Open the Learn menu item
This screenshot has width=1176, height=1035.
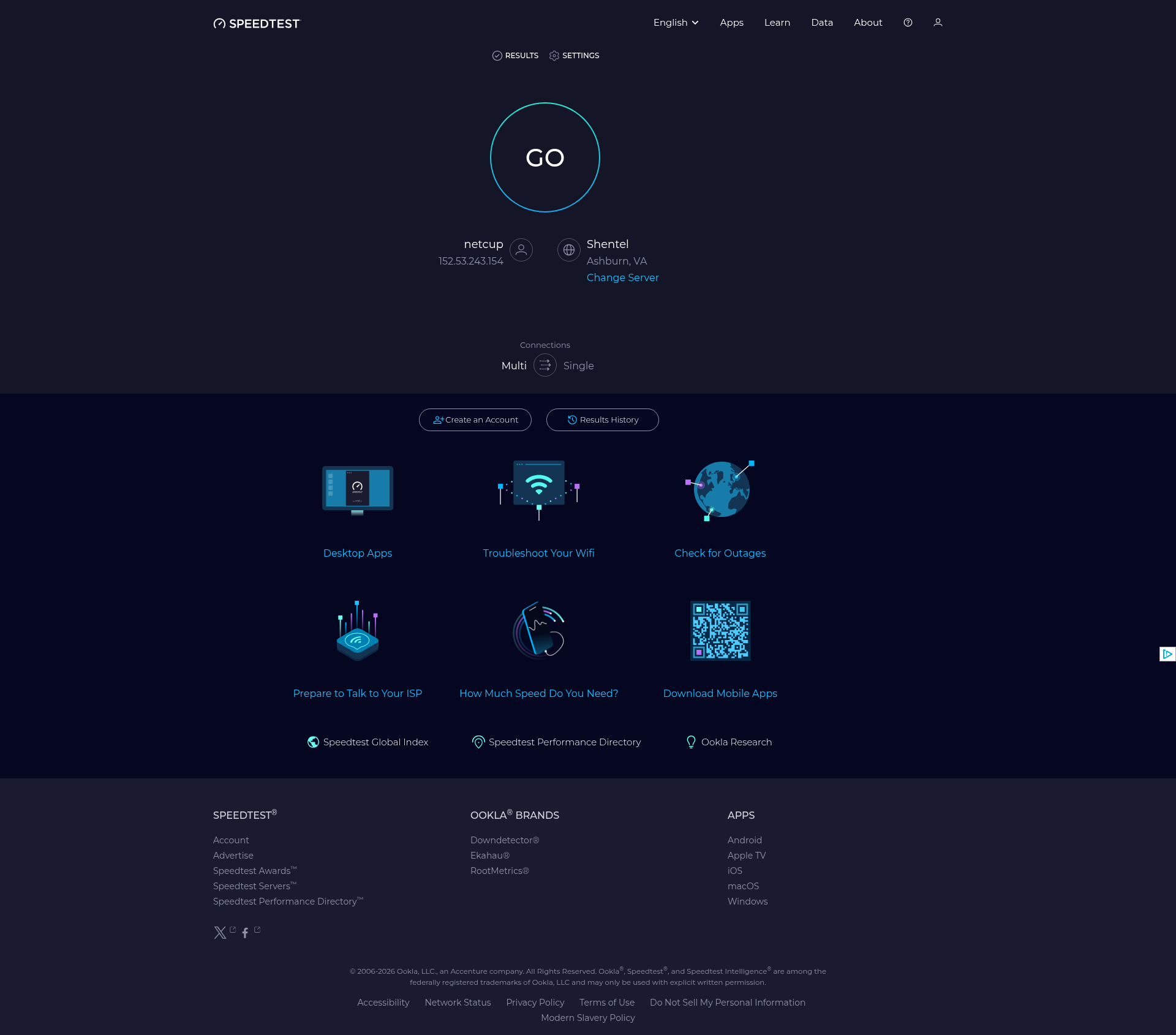[x=777, y=23]
